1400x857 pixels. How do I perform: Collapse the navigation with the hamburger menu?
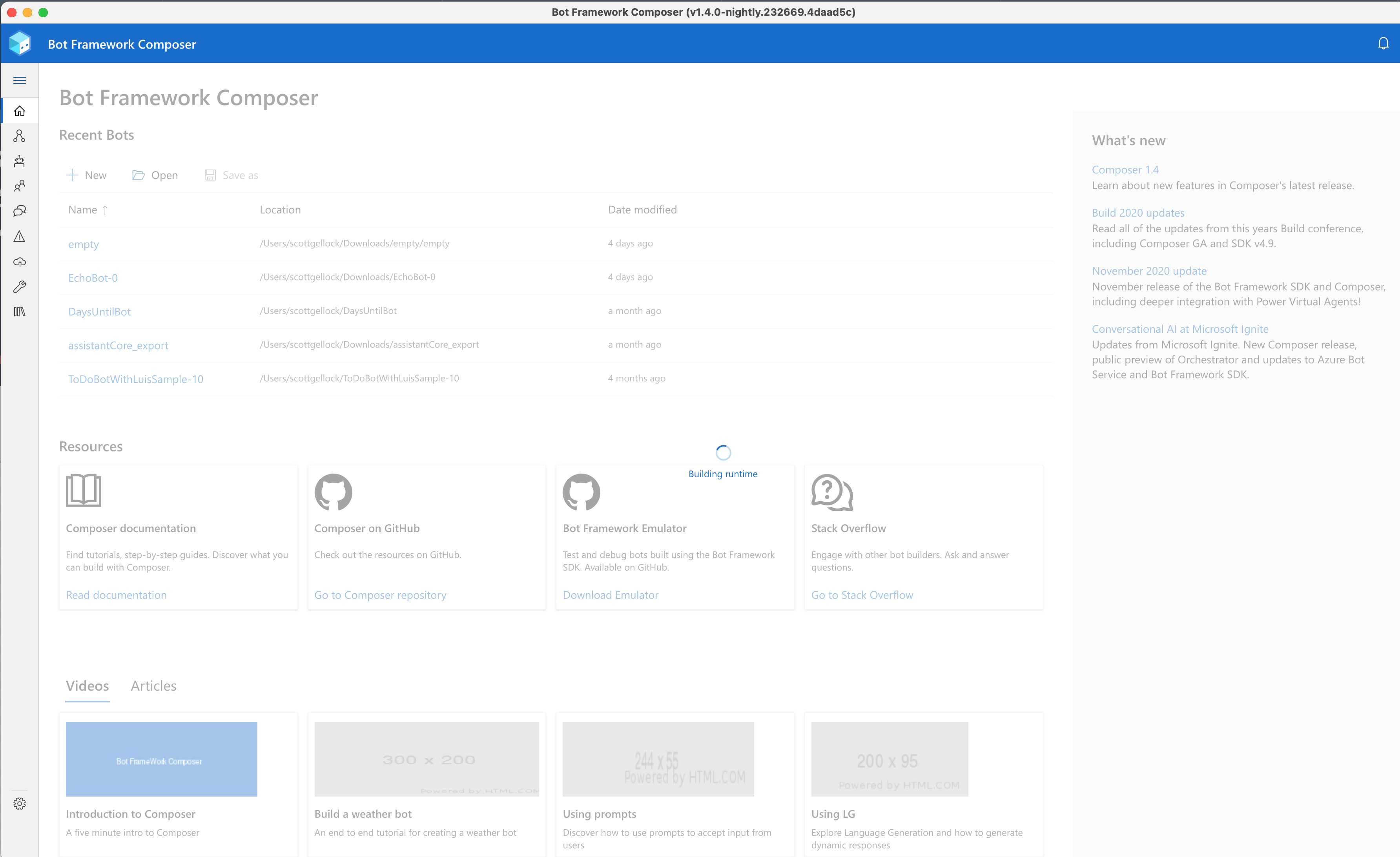pos(19,80)
